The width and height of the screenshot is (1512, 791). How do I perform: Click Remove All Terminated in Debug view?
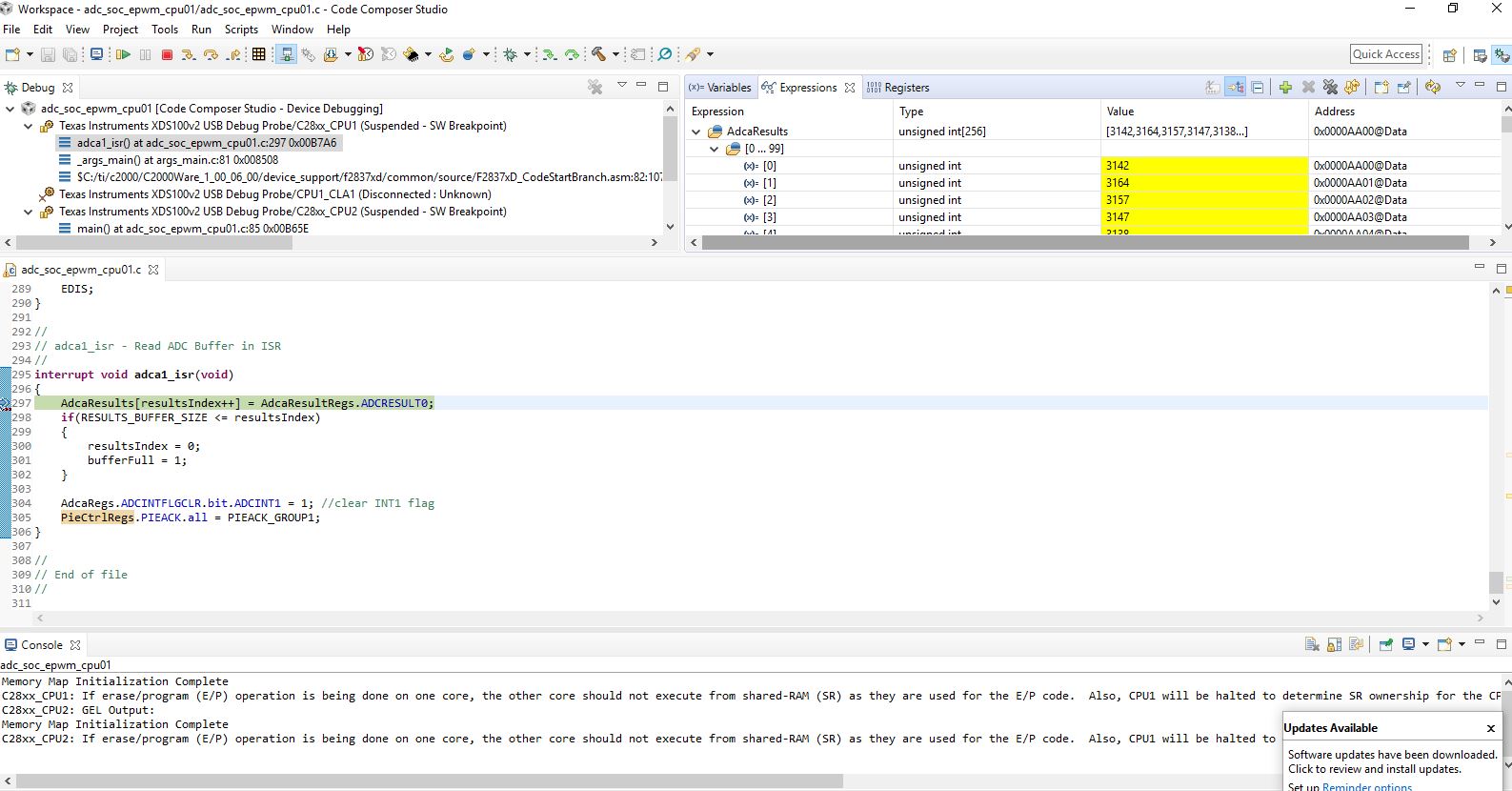pyautogui.click(x=595, y=87)
